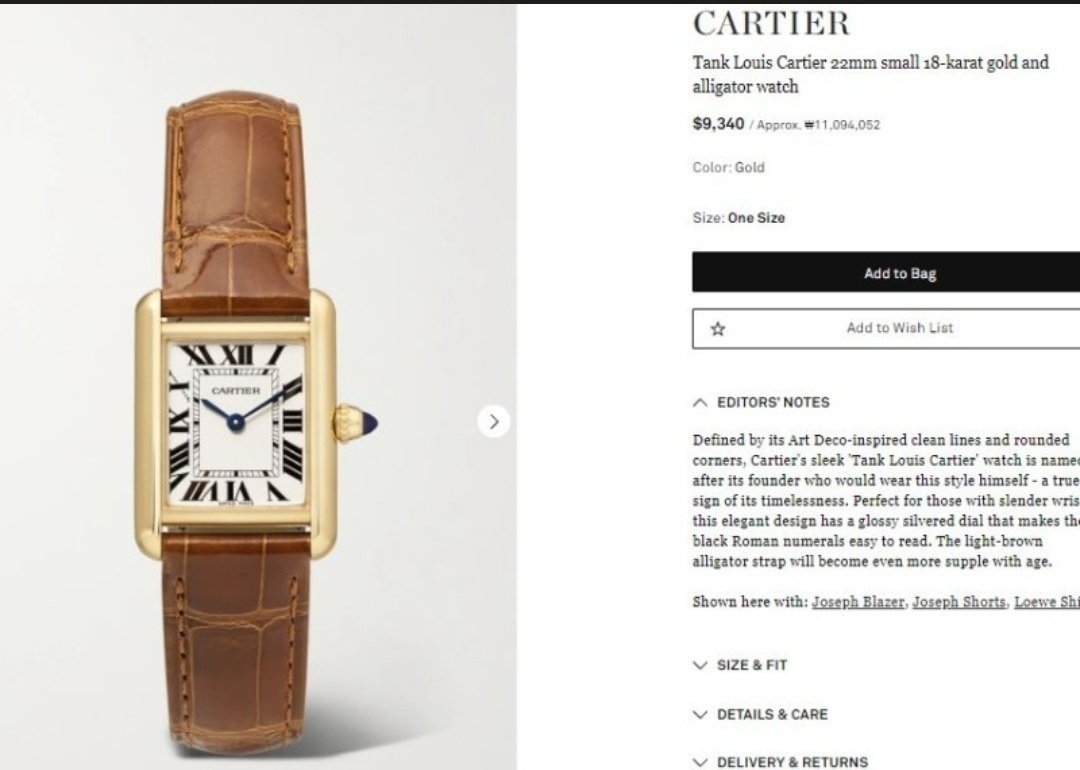
Task: Collapse the Editors' Notes chevron
Action: pos(700,403)
